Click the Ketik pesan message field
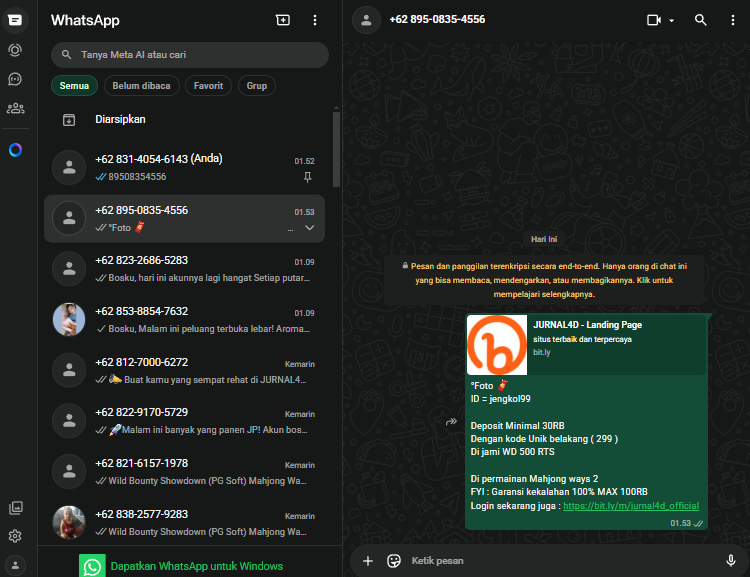The width and height of the screenshot is (750, 577). (x=562, y=561)
